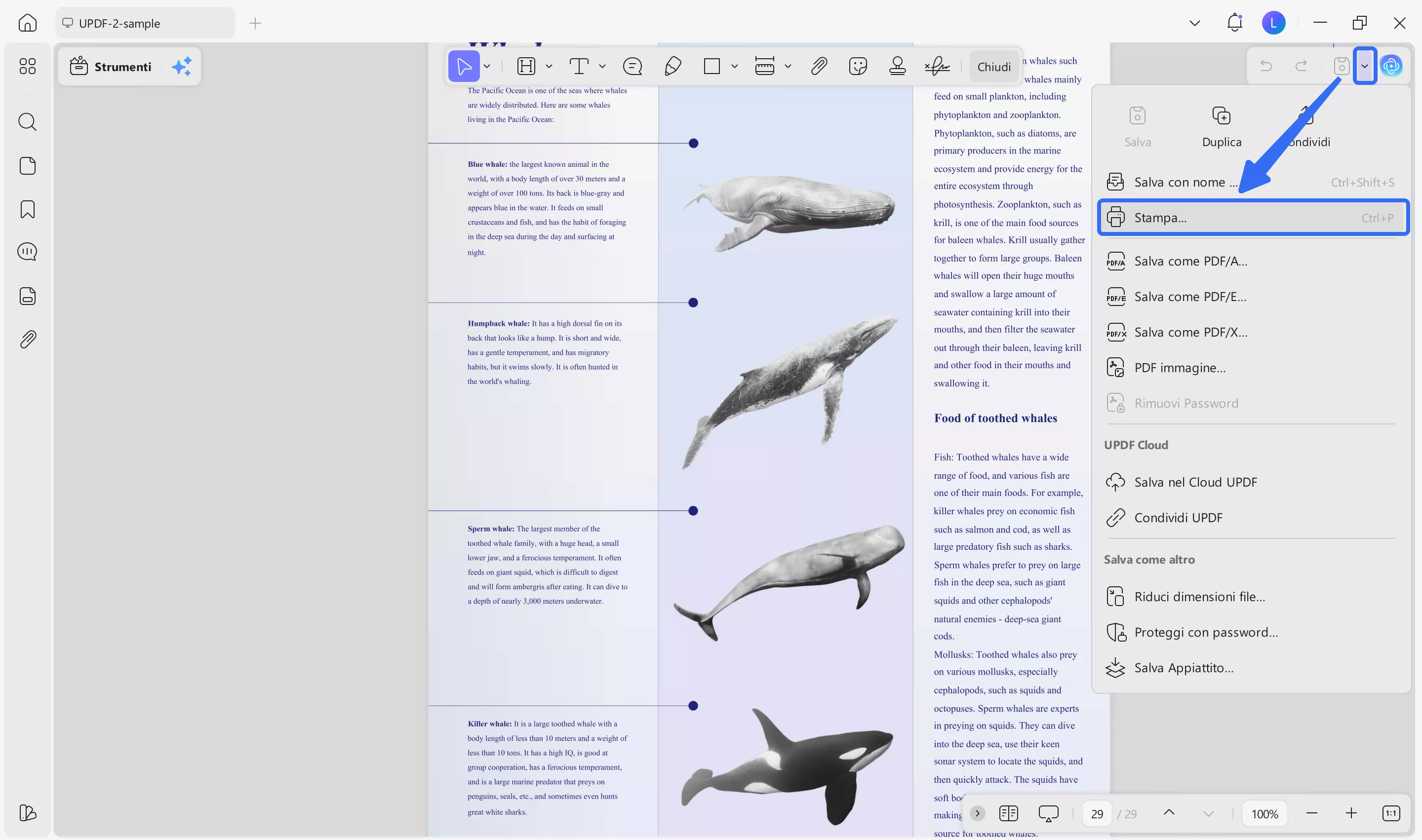Click the page number input field
The width and height of the screenshot is (1422, 840).
(x=1097, y=813)
